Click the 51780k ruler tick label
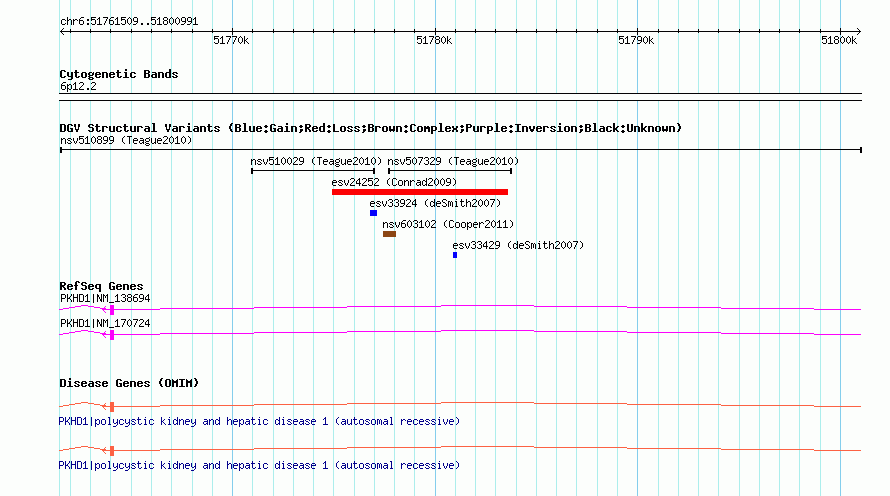The image size is (890, 496). pos(434,40)
